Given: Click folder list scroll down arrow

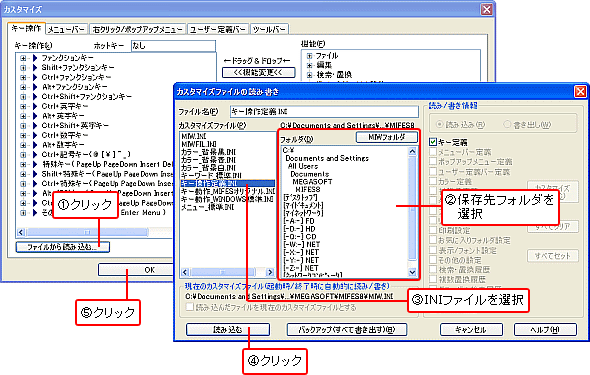Looking at the screenshot, I should 412,272.
